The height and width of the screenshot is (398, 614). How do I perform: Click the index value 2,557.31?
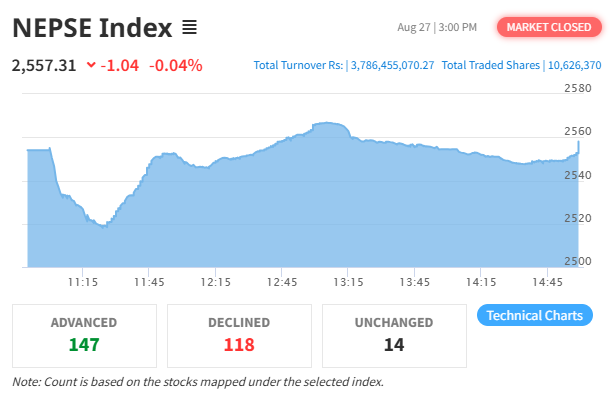[44, 65]
